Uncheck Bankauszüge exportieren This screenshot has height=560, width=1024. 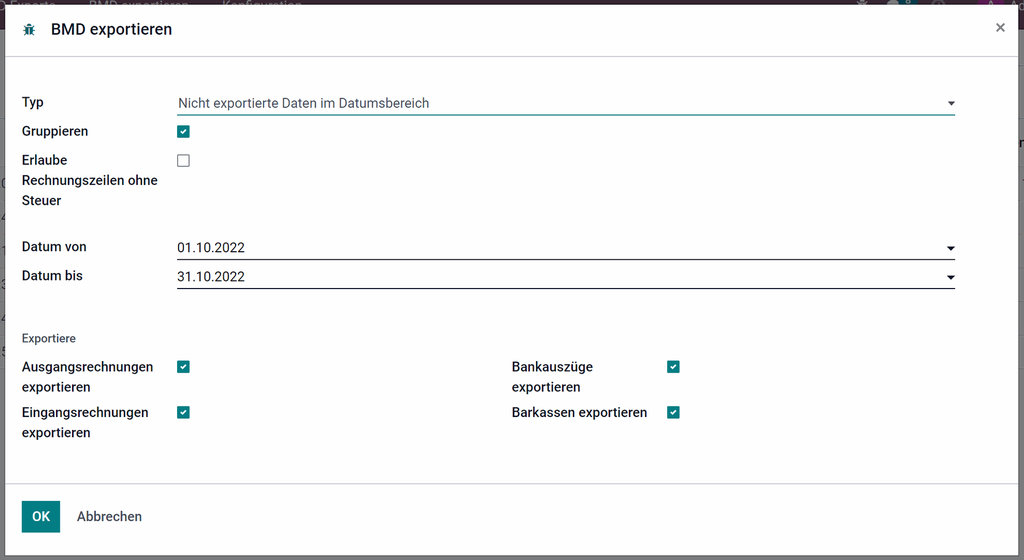tap(673, 367)
